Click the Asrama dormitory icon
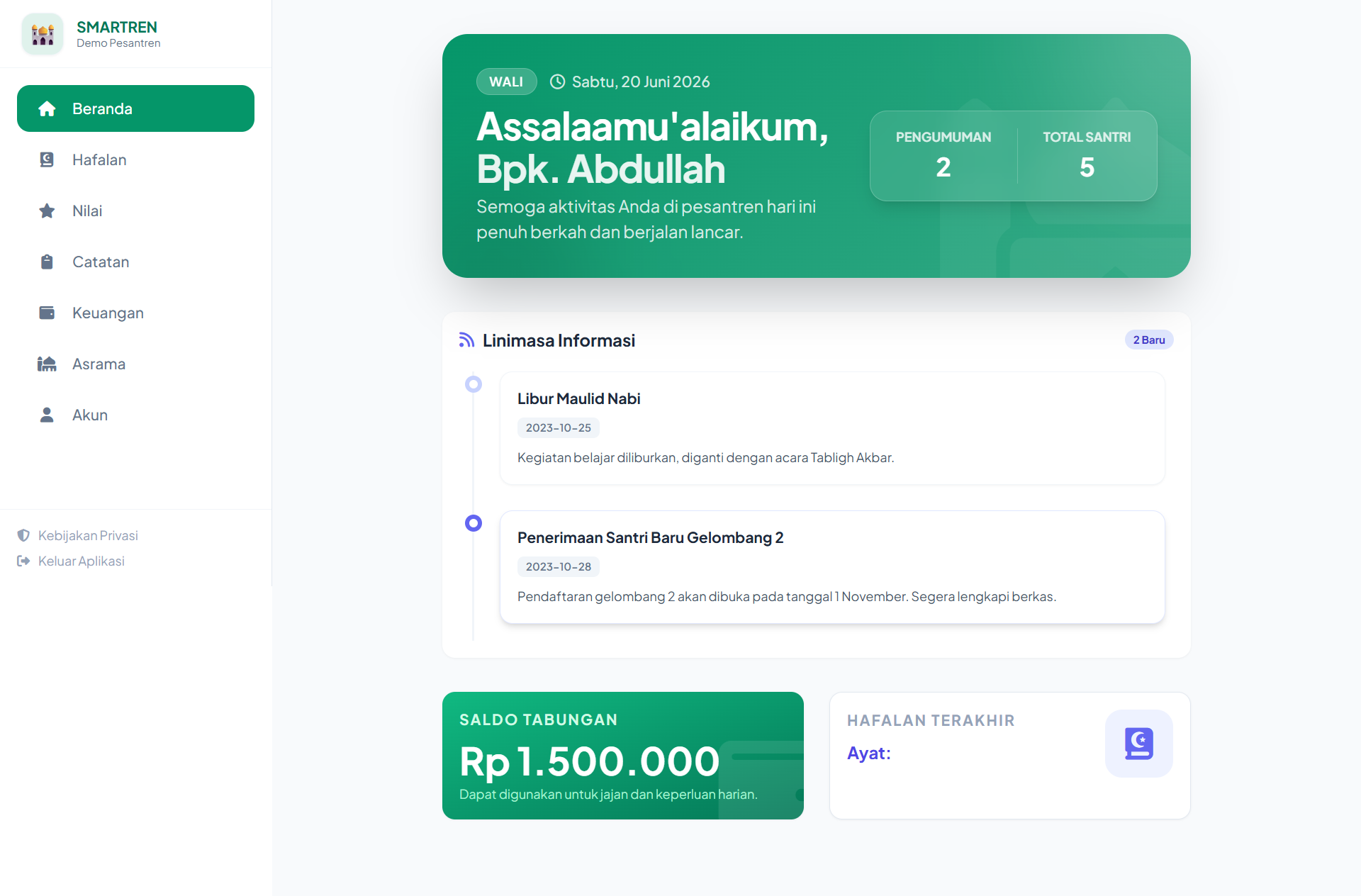The image size is (1361, 896). (47, 364)
